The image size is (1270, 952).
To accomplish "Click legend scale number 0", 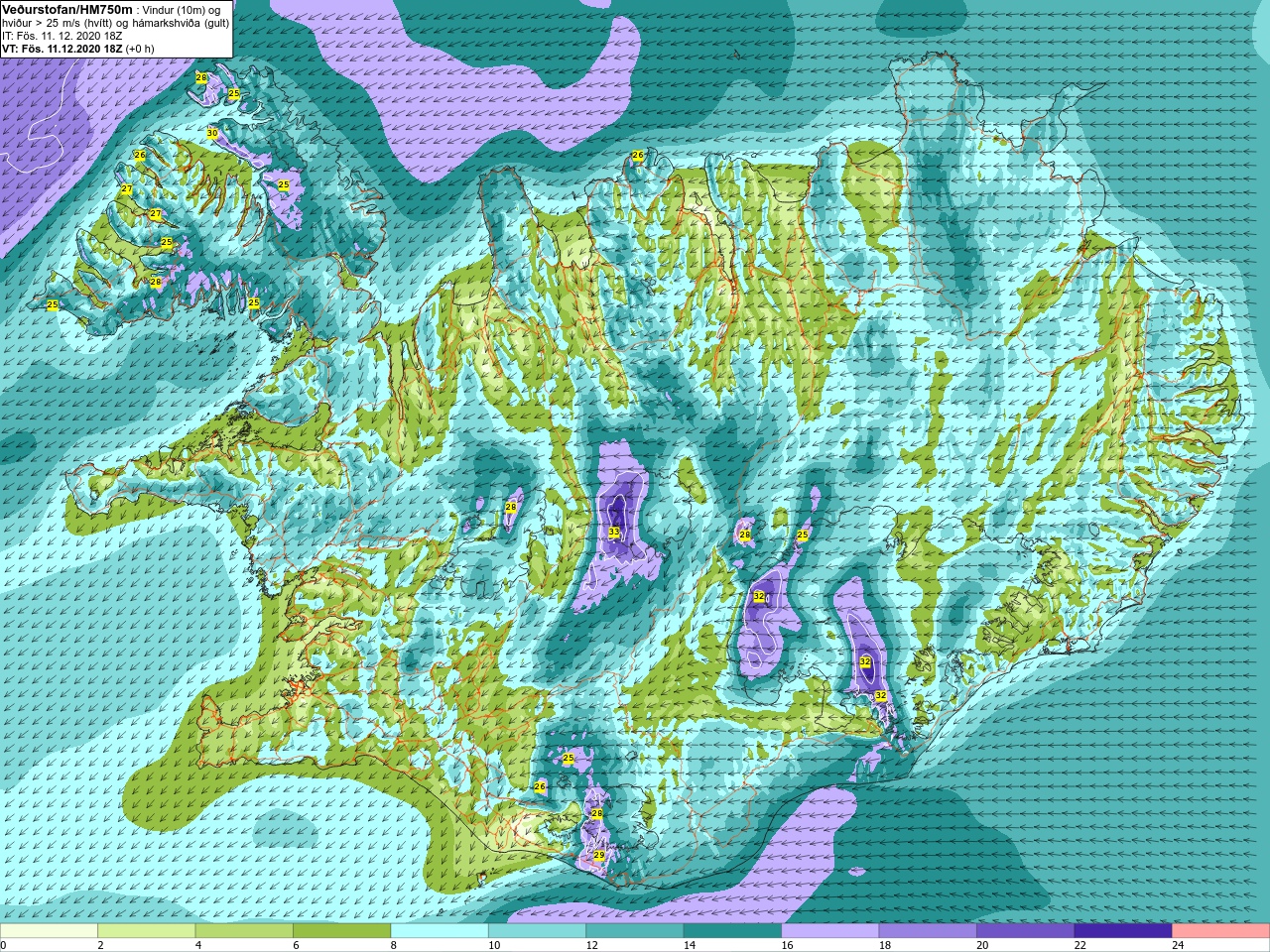I will click(x=3, y=945).
